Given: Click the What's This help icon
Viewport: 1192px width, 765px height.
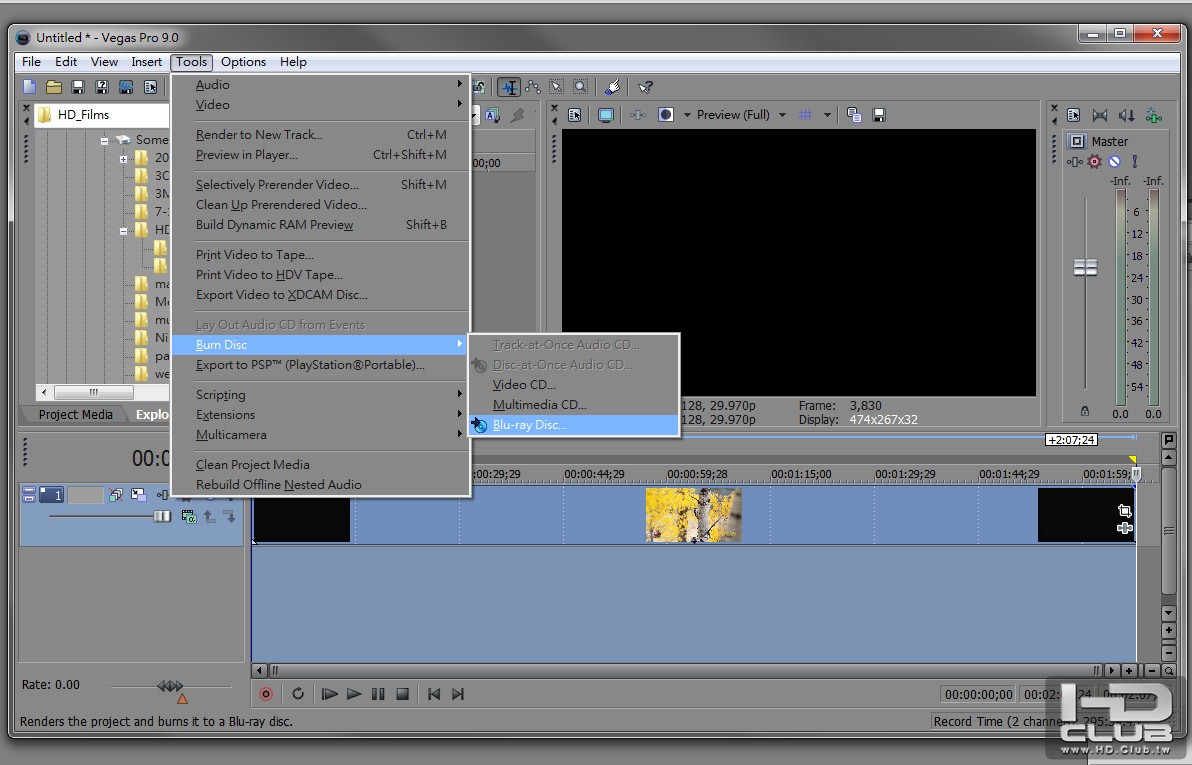Looking at the screenshot, I should click(646, 88).
